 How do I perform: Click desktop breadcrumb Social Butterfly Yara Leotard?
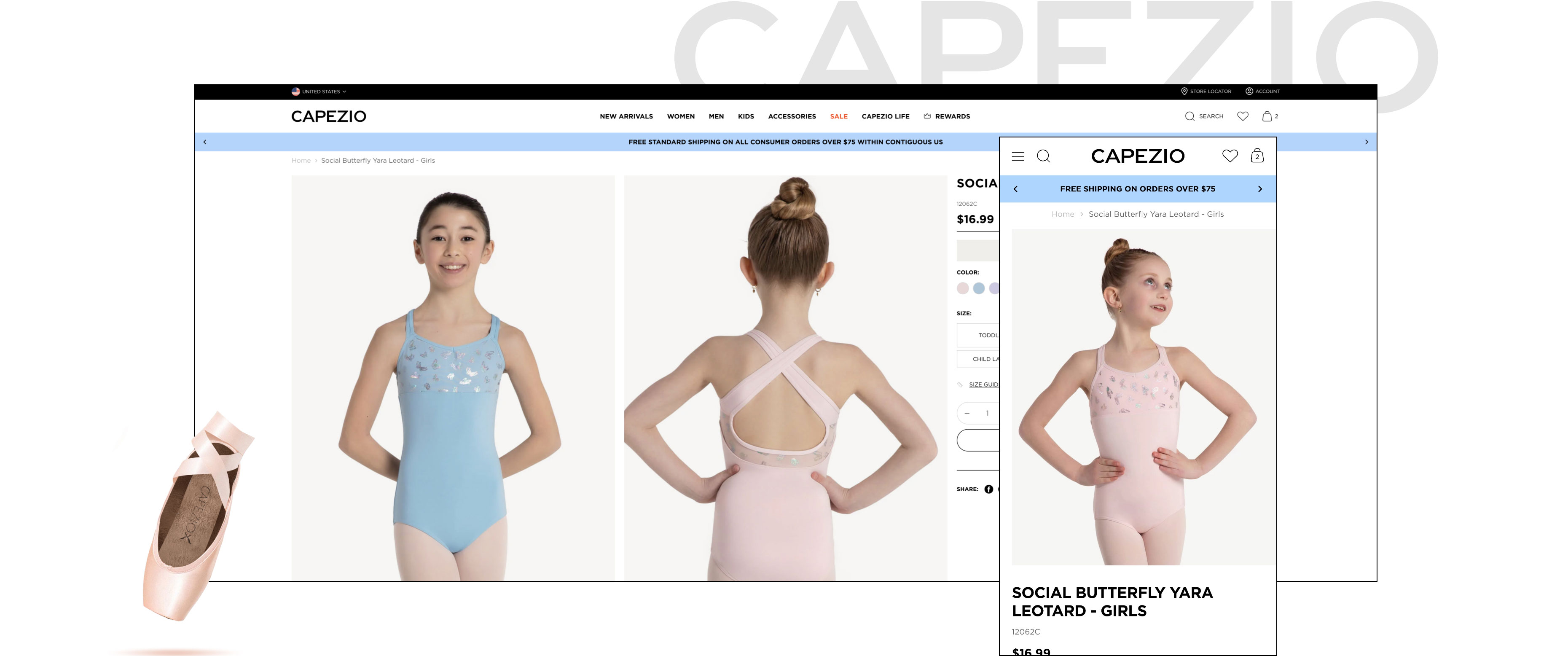[378, 161]
